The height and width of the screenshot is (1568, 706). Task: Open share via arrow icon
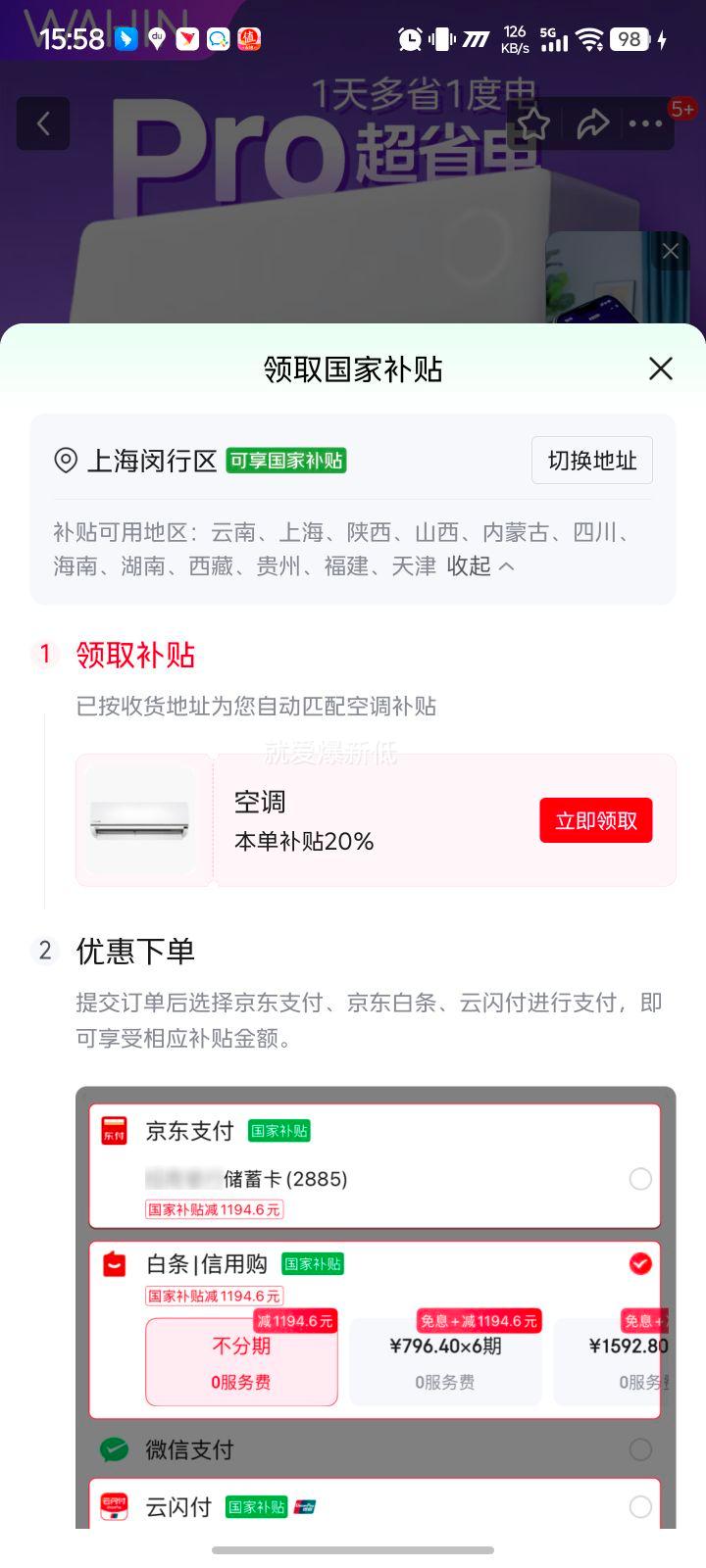point(592,124)
